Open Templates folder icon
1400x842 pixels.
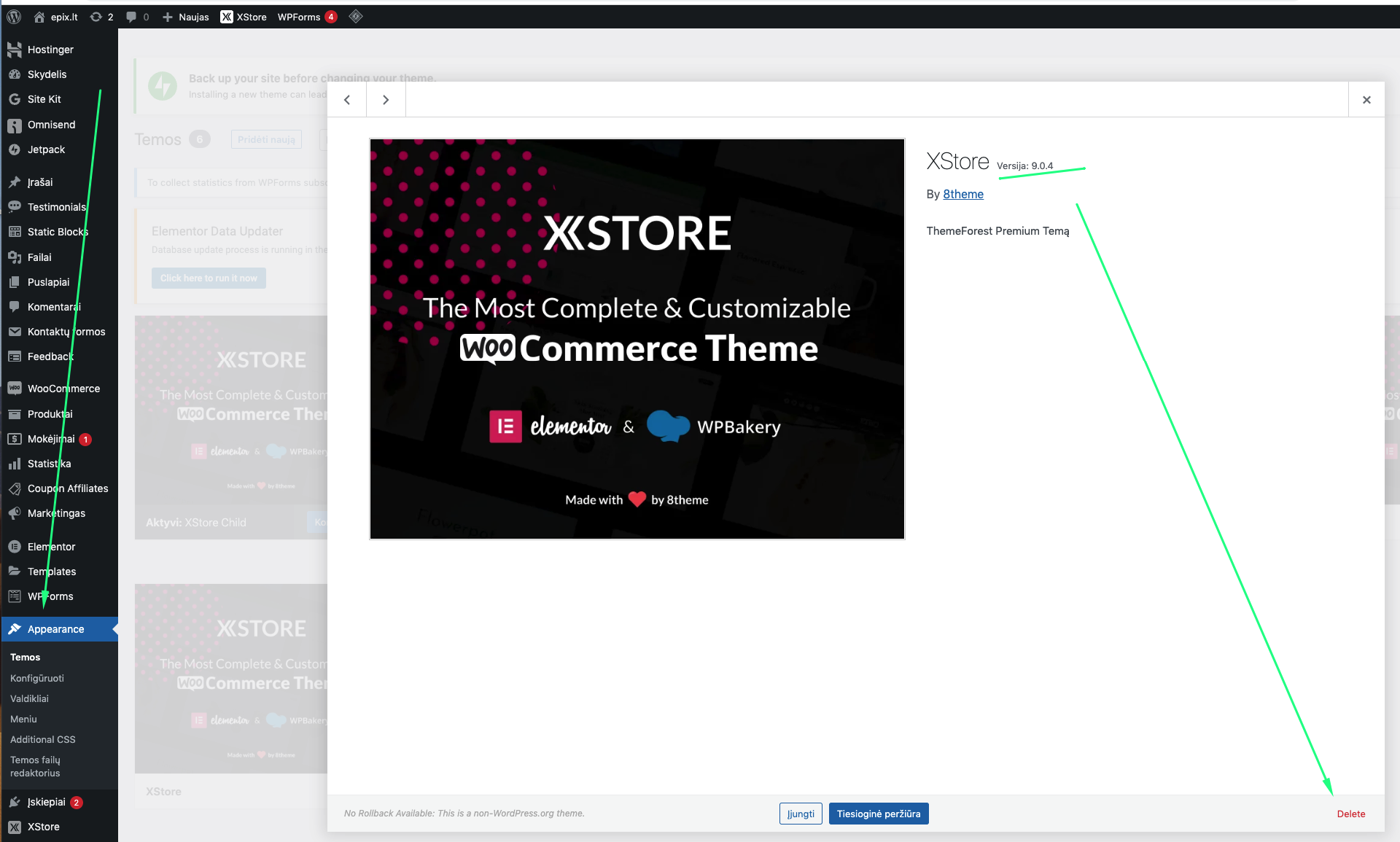click(x=15, y=572)
